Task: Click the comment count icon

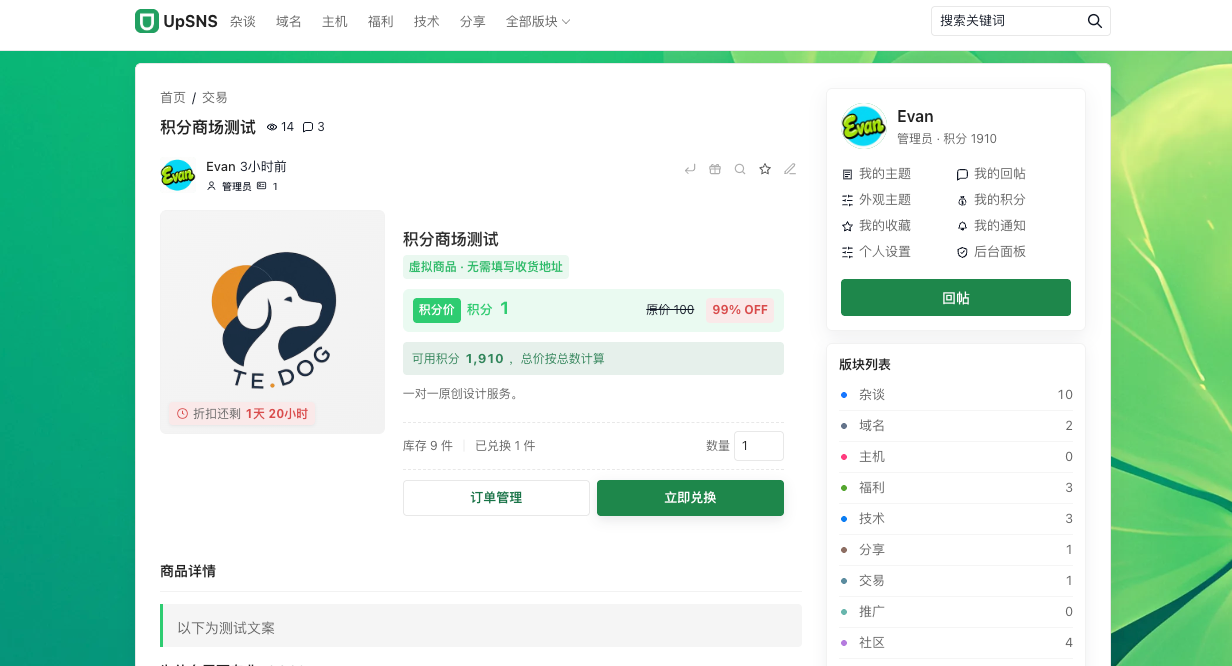Action: point(308,127)
